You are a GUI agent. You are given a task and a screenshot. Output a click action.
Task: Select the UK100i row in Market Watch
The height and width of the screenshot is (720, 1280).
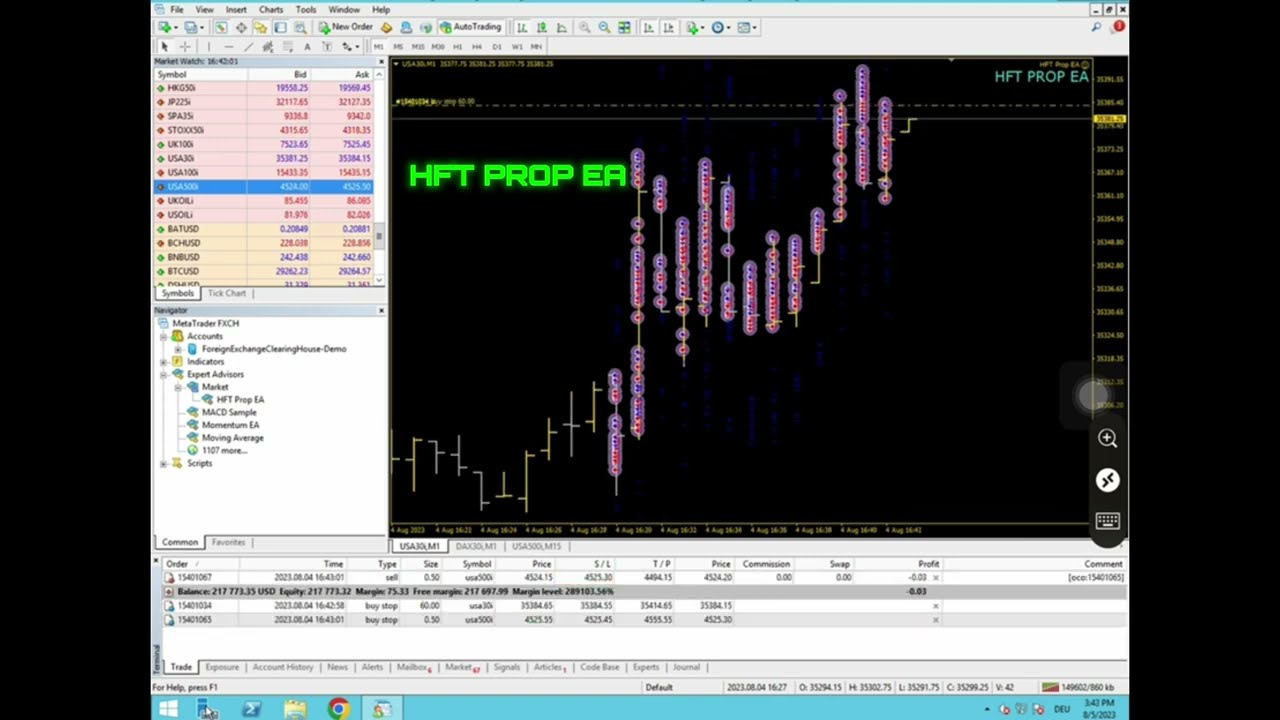tap(264, 144)
